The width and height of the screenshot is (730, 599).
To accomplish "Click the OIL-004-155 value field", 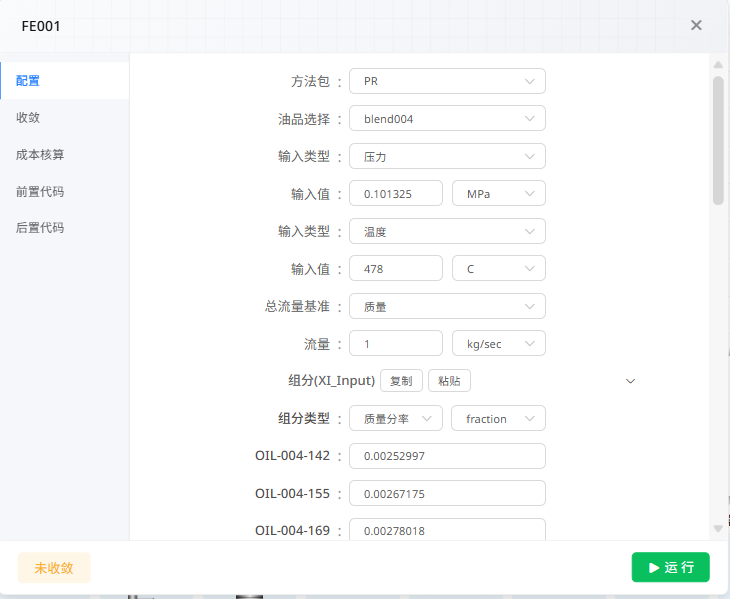I will (x=447, y=493).
